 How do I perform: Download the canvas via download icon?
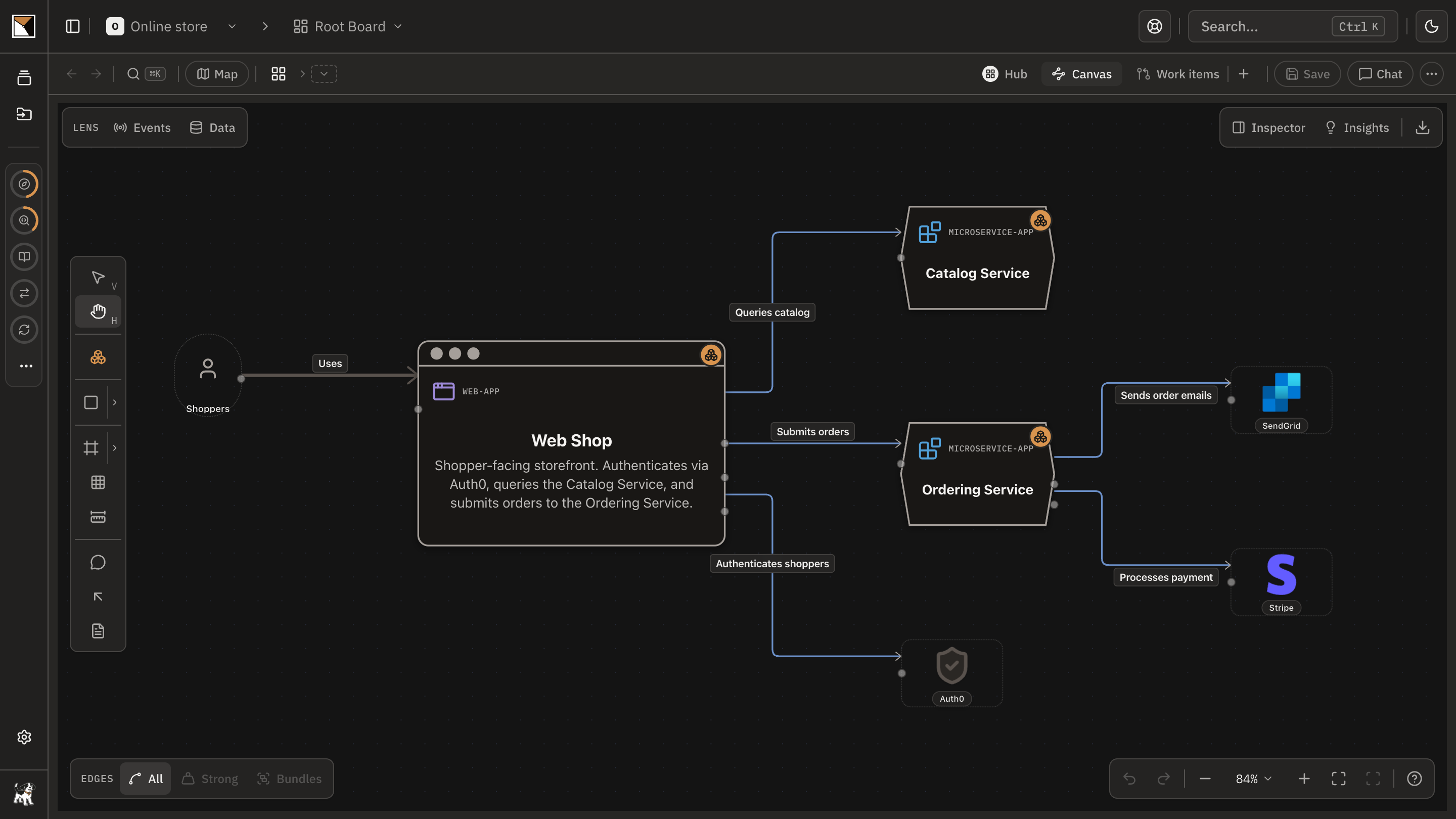(x=1423, y=127)
